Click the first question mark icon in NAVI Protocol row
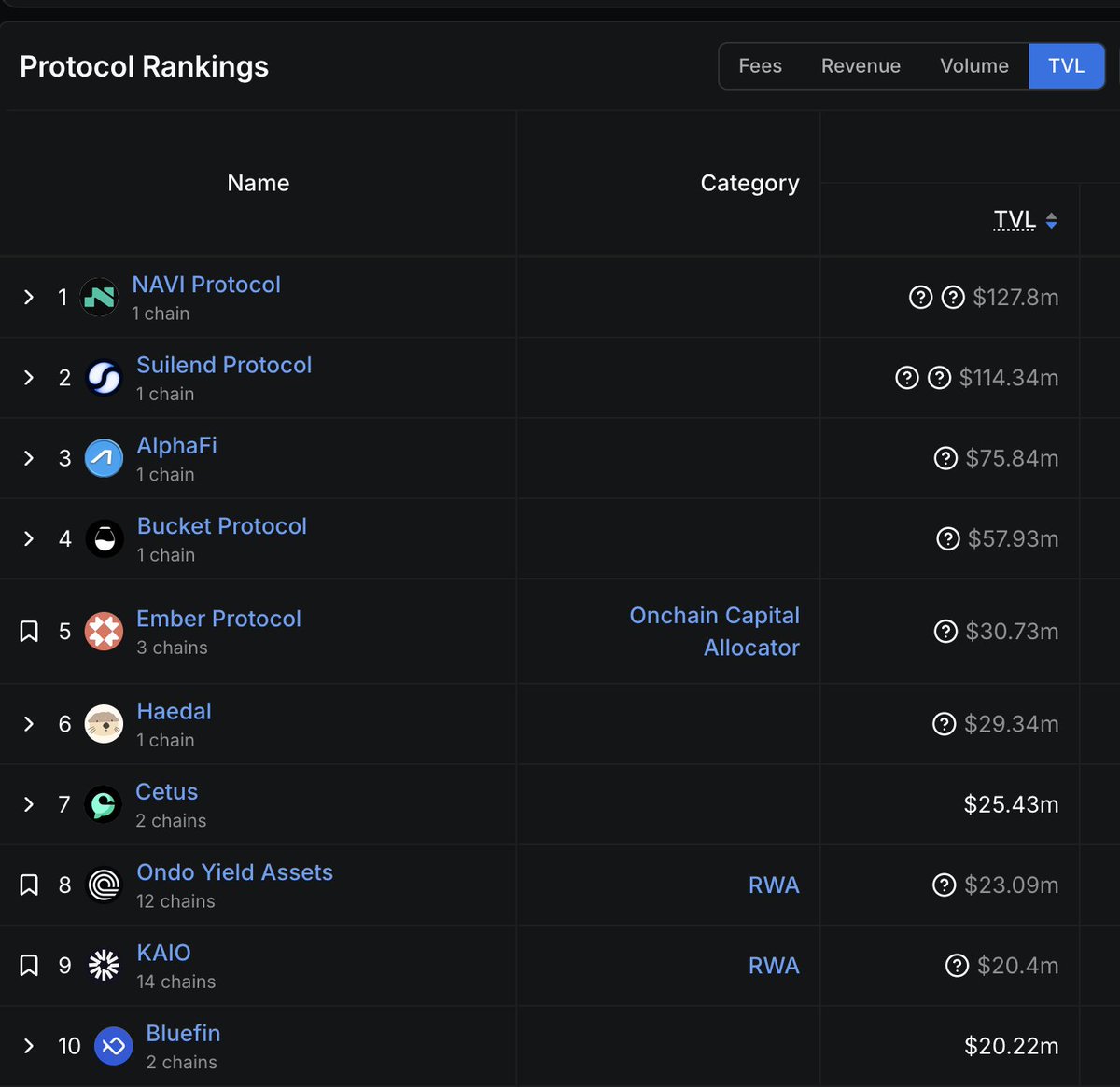The width and height of the screenshot is (1120, 1087). 920,298
